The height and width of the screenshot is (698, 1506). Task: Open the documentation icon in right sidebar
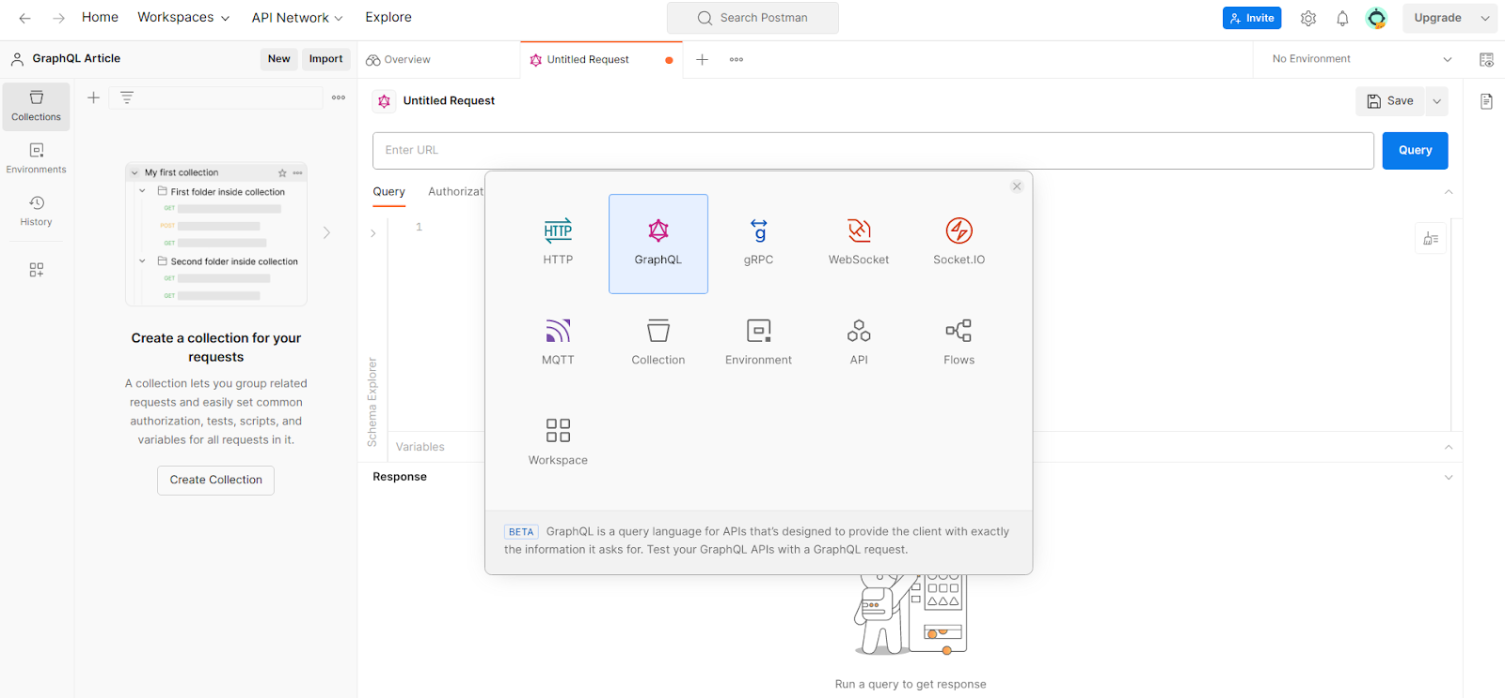click(1486, 101)
